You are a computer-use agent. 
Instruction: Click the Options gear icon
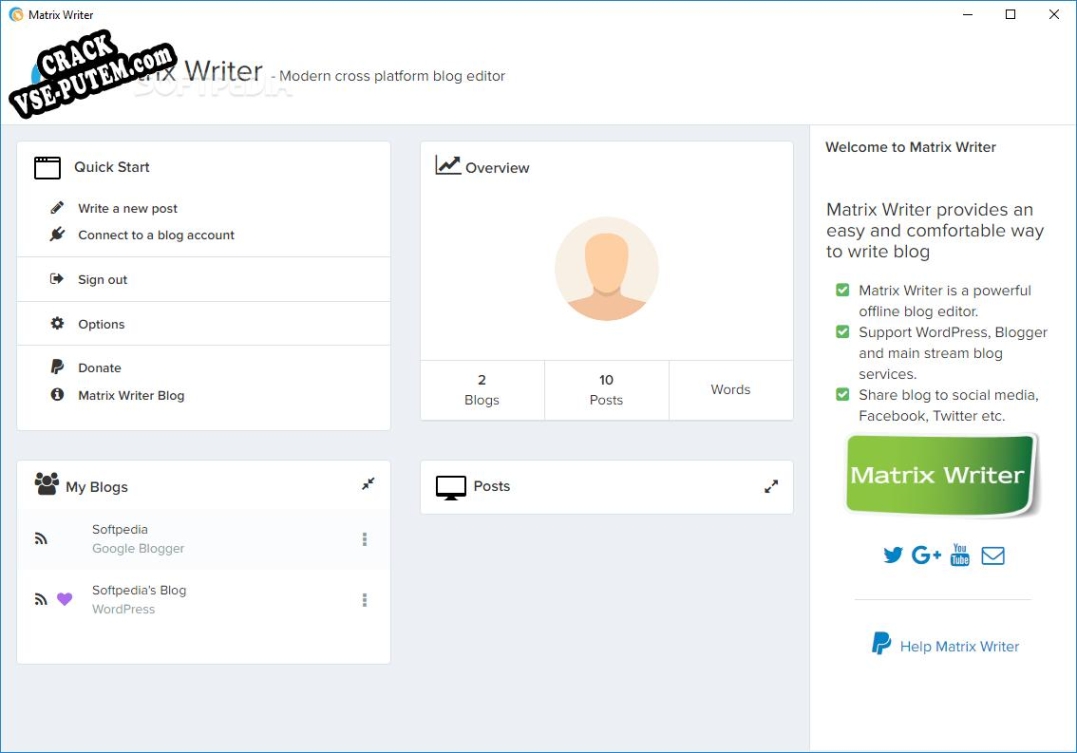[x=57, y=323]
